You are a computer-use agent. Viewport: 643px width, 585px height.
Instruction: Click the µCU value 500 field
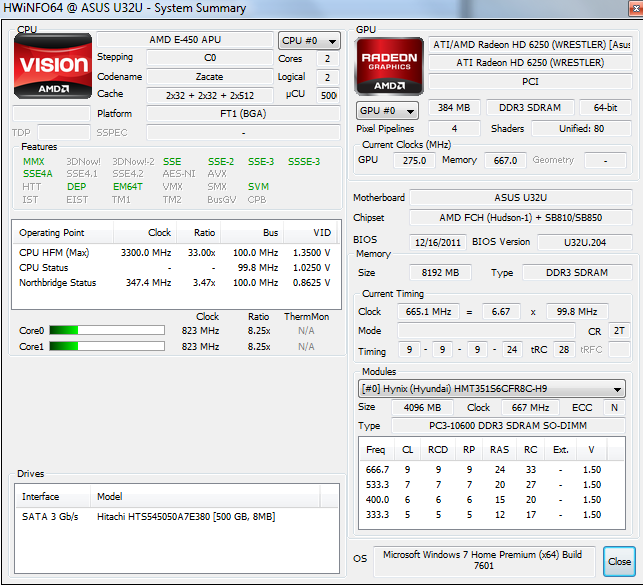tap(328, 96)
